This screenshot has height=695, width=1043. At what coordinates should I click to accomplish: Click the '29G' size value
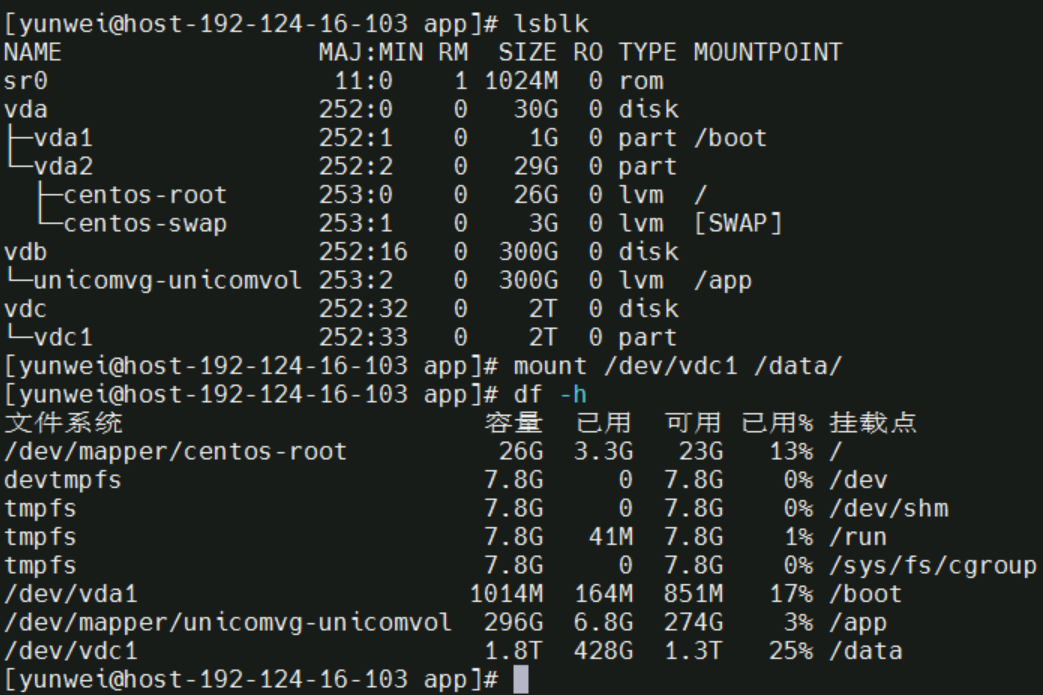536,166
